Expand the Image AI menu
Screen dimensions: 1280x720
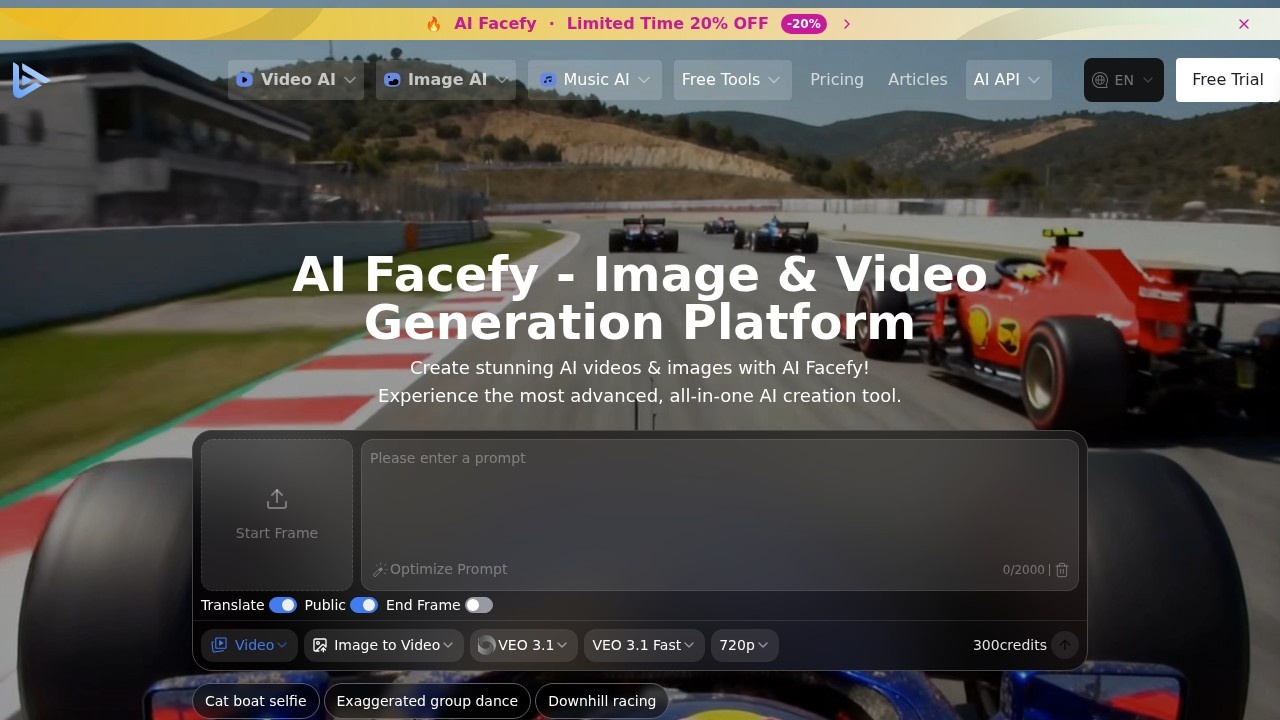(x=446, y=80)
